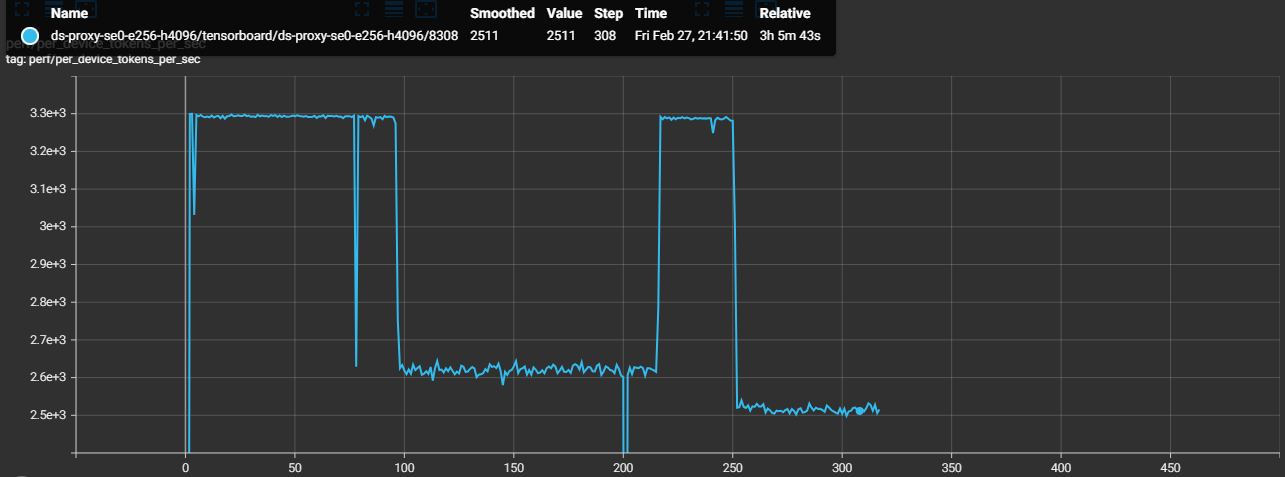The width and height of the screenshot is (1285, 477).
Task: Click the 2511 under Smoothed column
Action: pyautogui.click(x=484, y=36)
